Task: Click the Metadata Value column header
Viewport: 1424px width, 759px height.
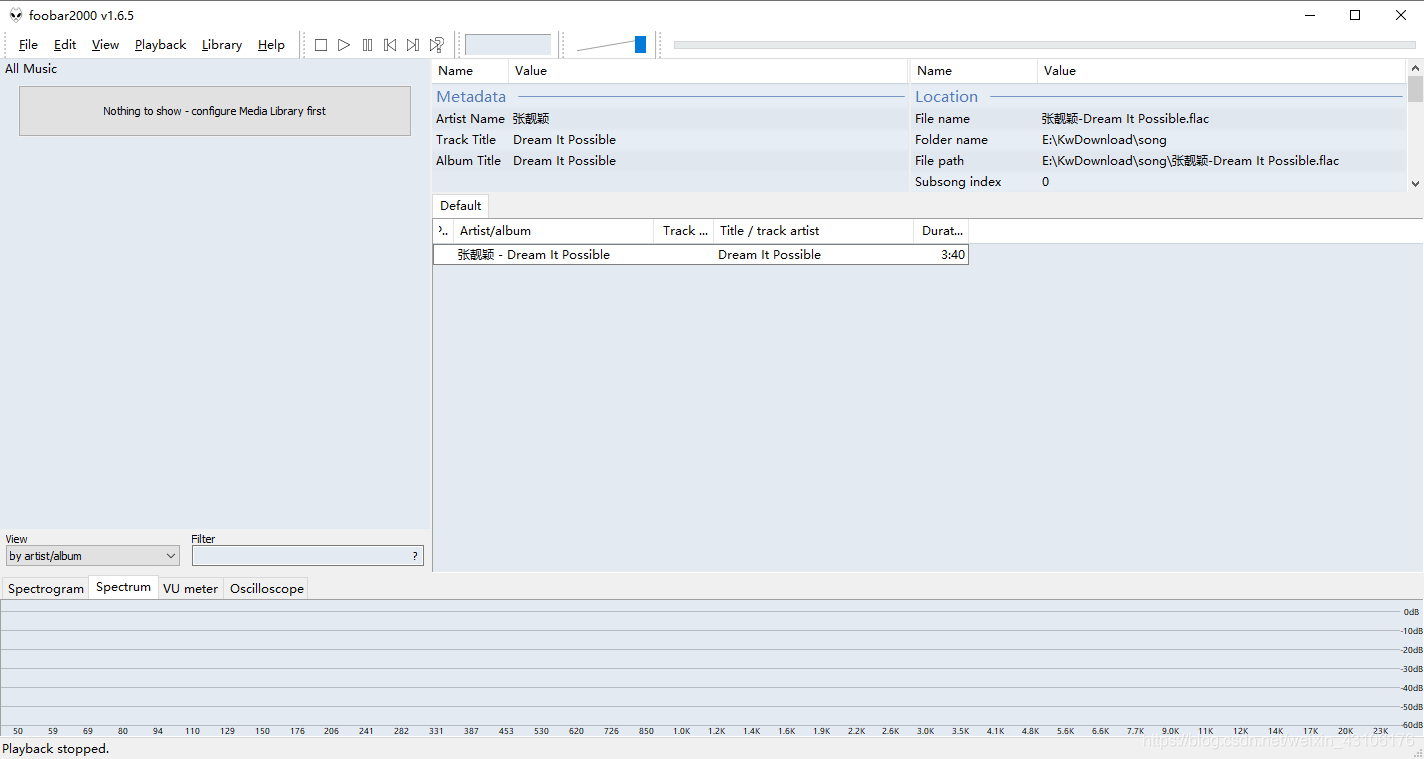Action: coord(708,71)
